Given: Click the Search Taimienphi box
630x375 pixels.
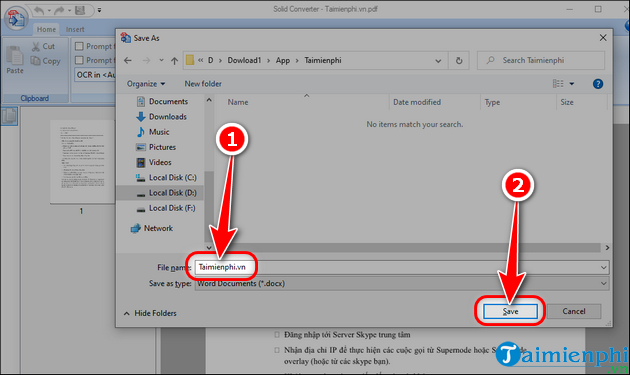Looking at the screenshot, I should point(541,60).
